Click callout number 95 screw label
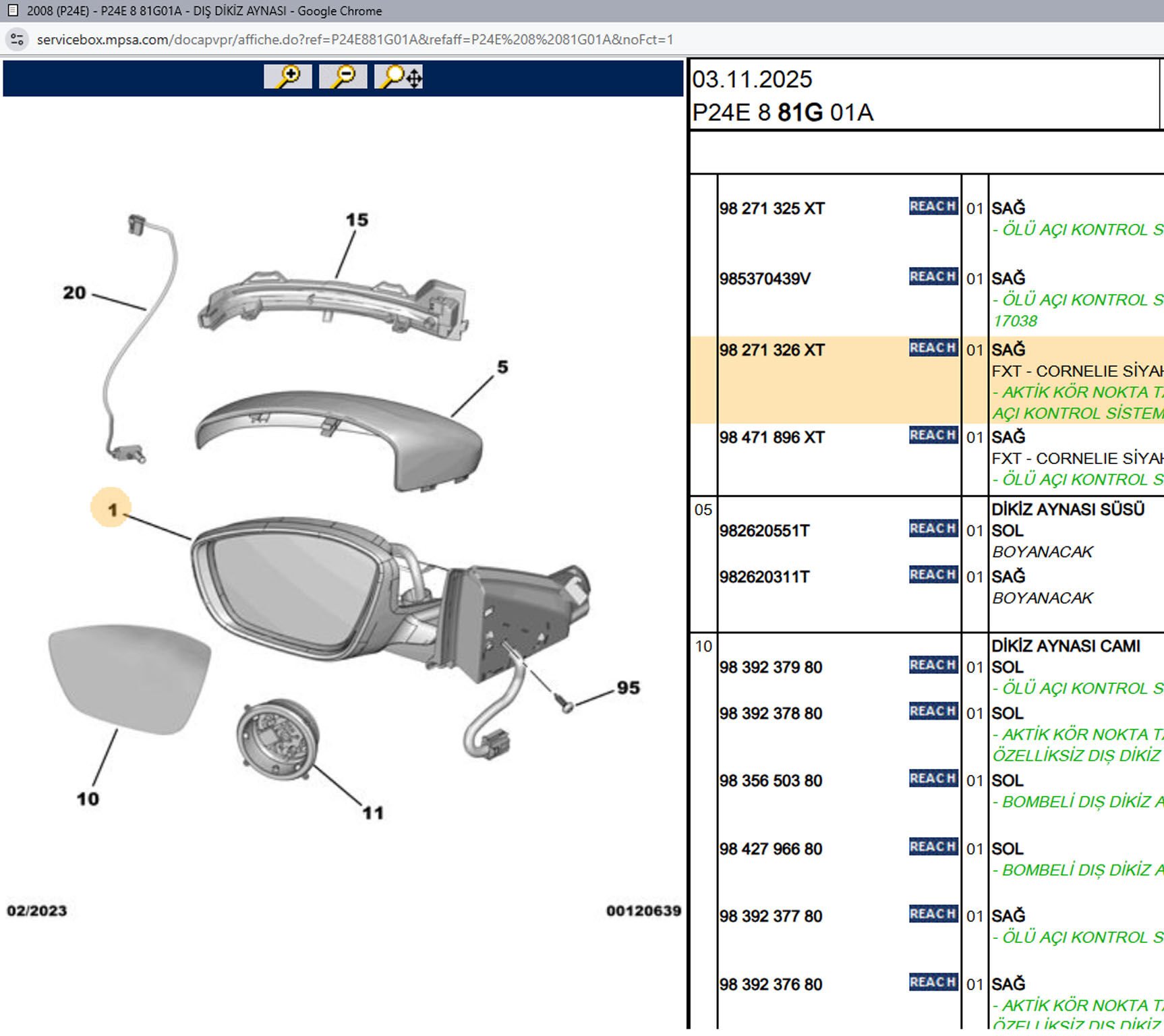This screenshot has height=1036, width=1164. (628, 687)
